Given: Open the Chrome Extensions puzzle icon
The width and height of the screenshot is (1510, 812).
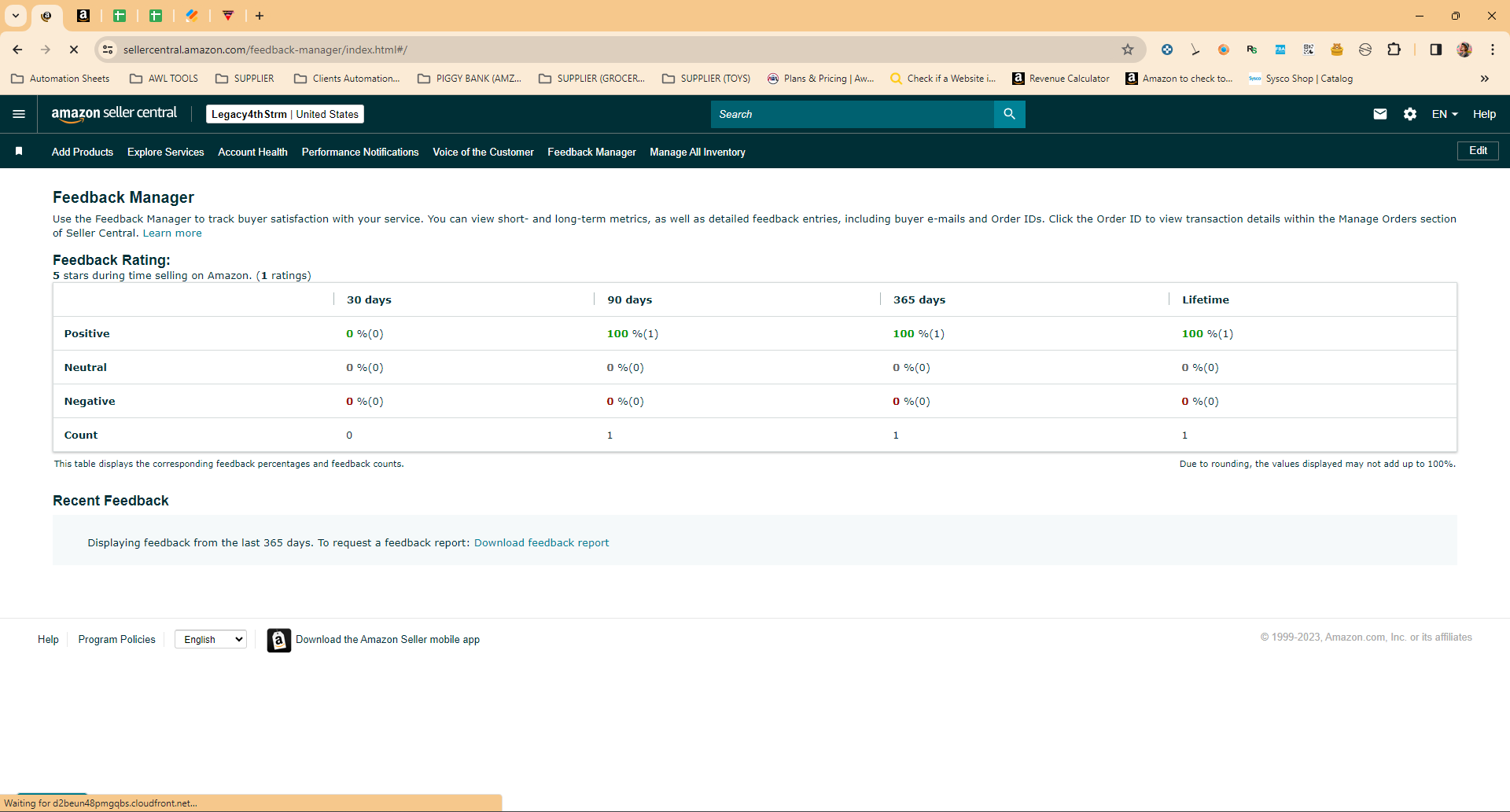Looking at the screenshot, I should [1394, 50].
